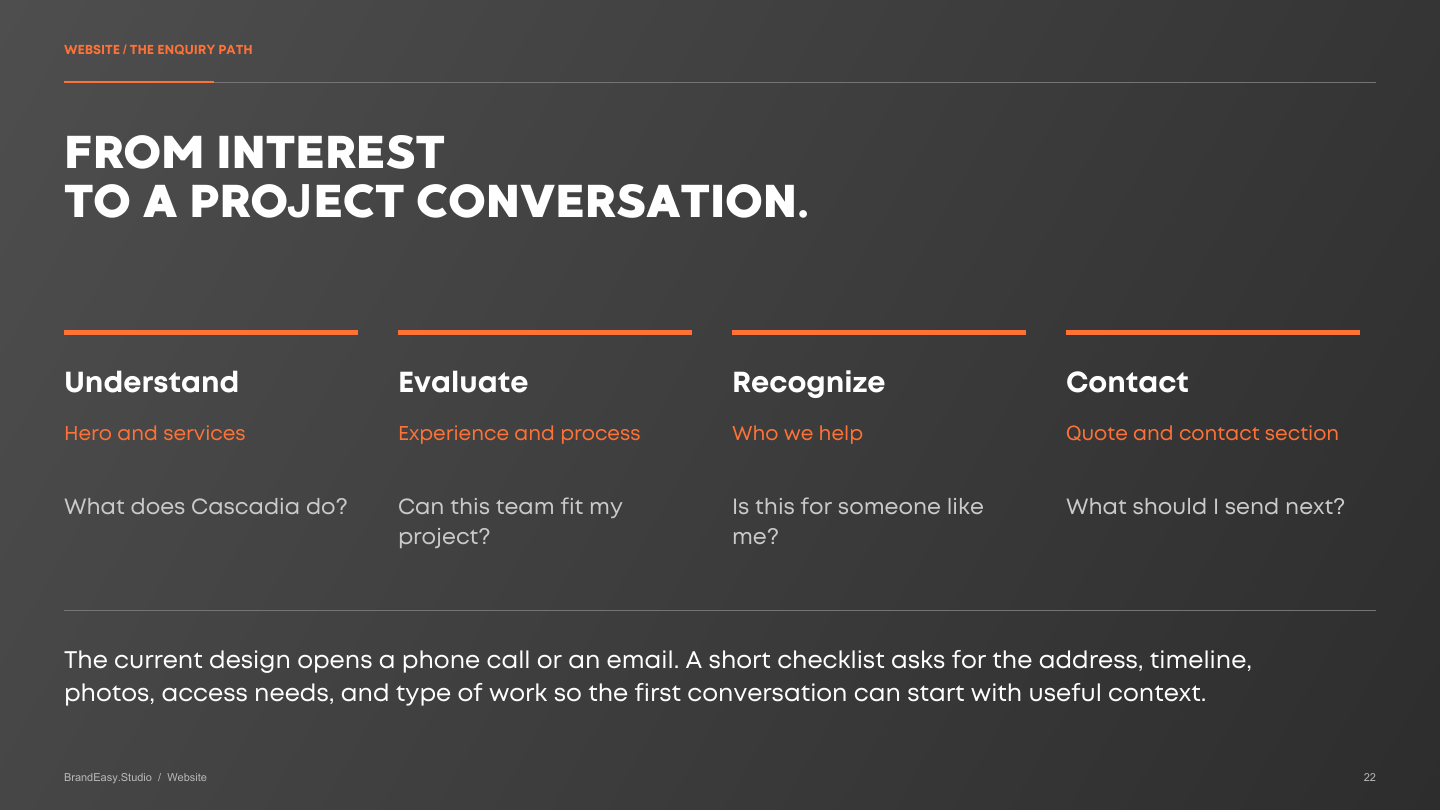Select the 'Understand' step heading
Screen dimensions: 1440x810
pyautogui.click(x=151, y=382)
